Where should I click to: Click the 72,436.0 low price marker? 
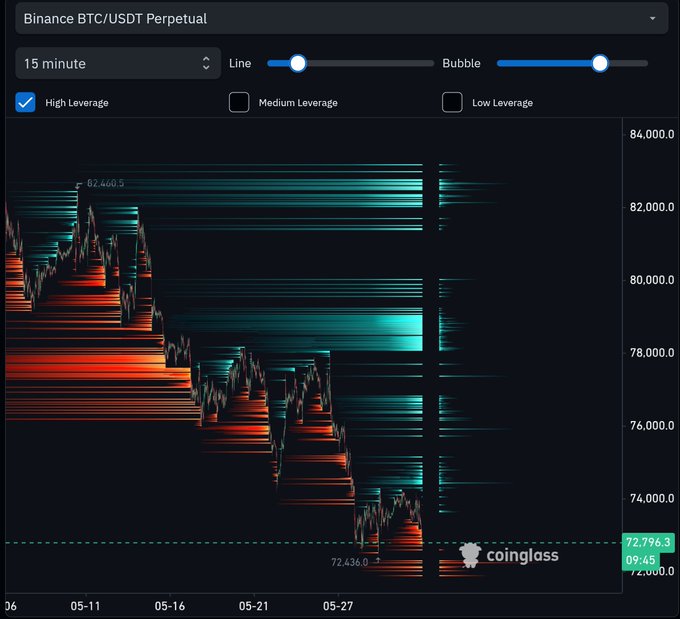point(350,562)
